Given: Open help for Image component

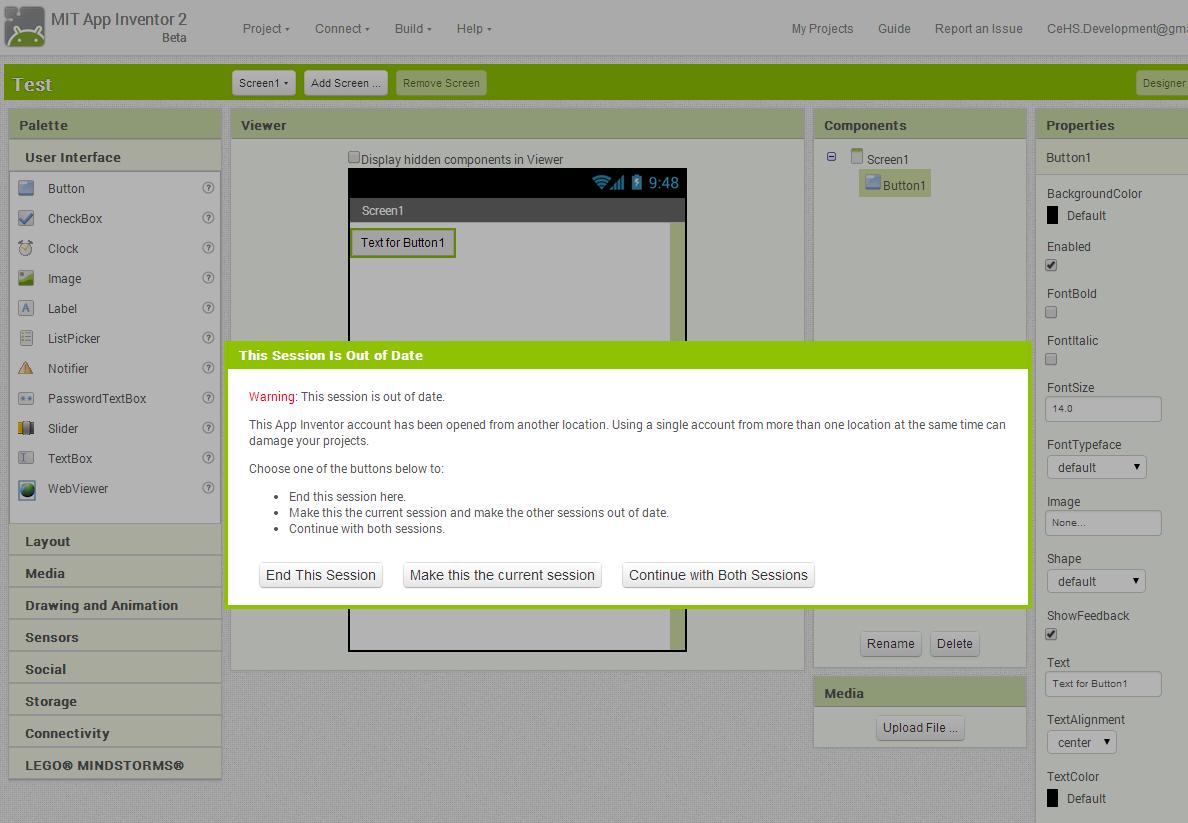Looking at the screenshot, I should click(208, 278).
